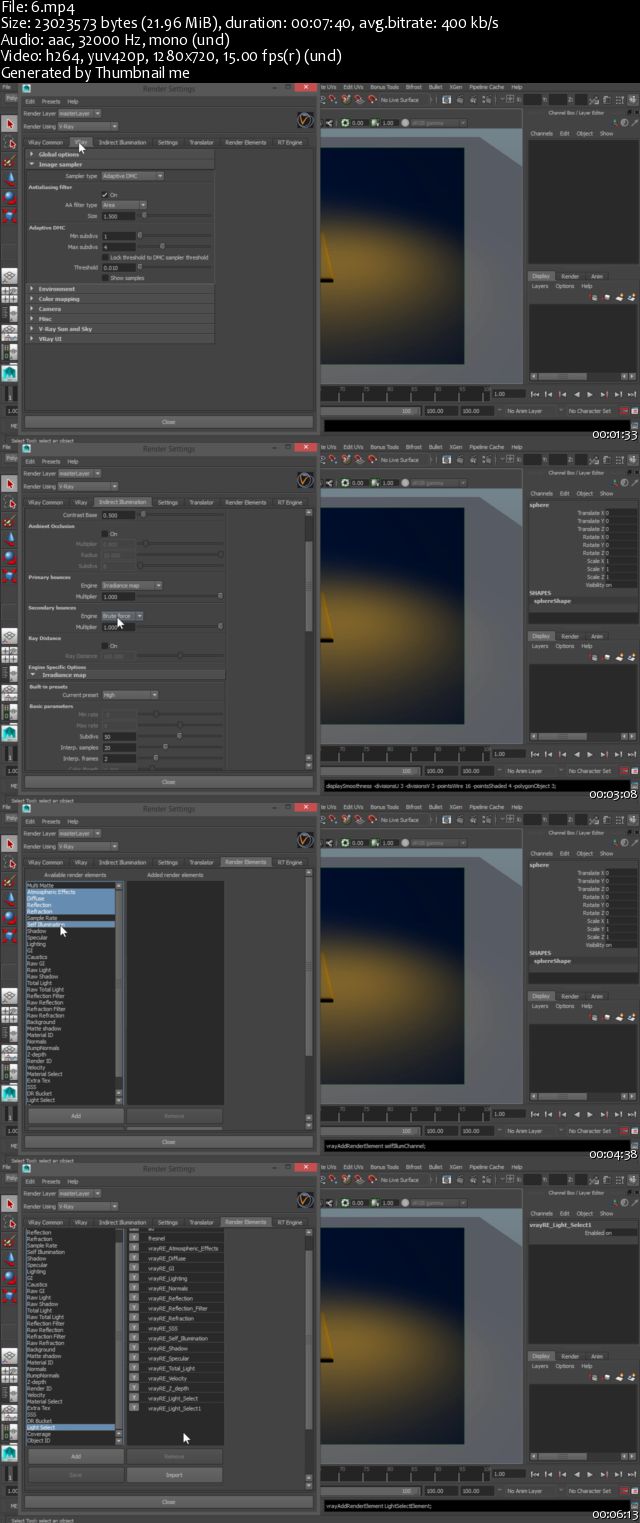
Task: Open Channels menu in 00:03:08 frame
Action: coord(541,493)
